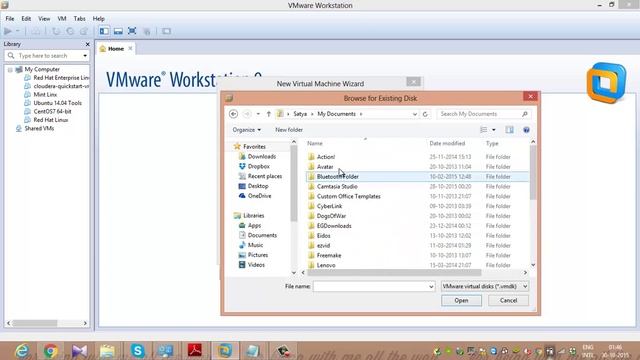Collapse the My Computer tree node
Viewport: 640px width, 360px height.
click(x=10, y=70)
